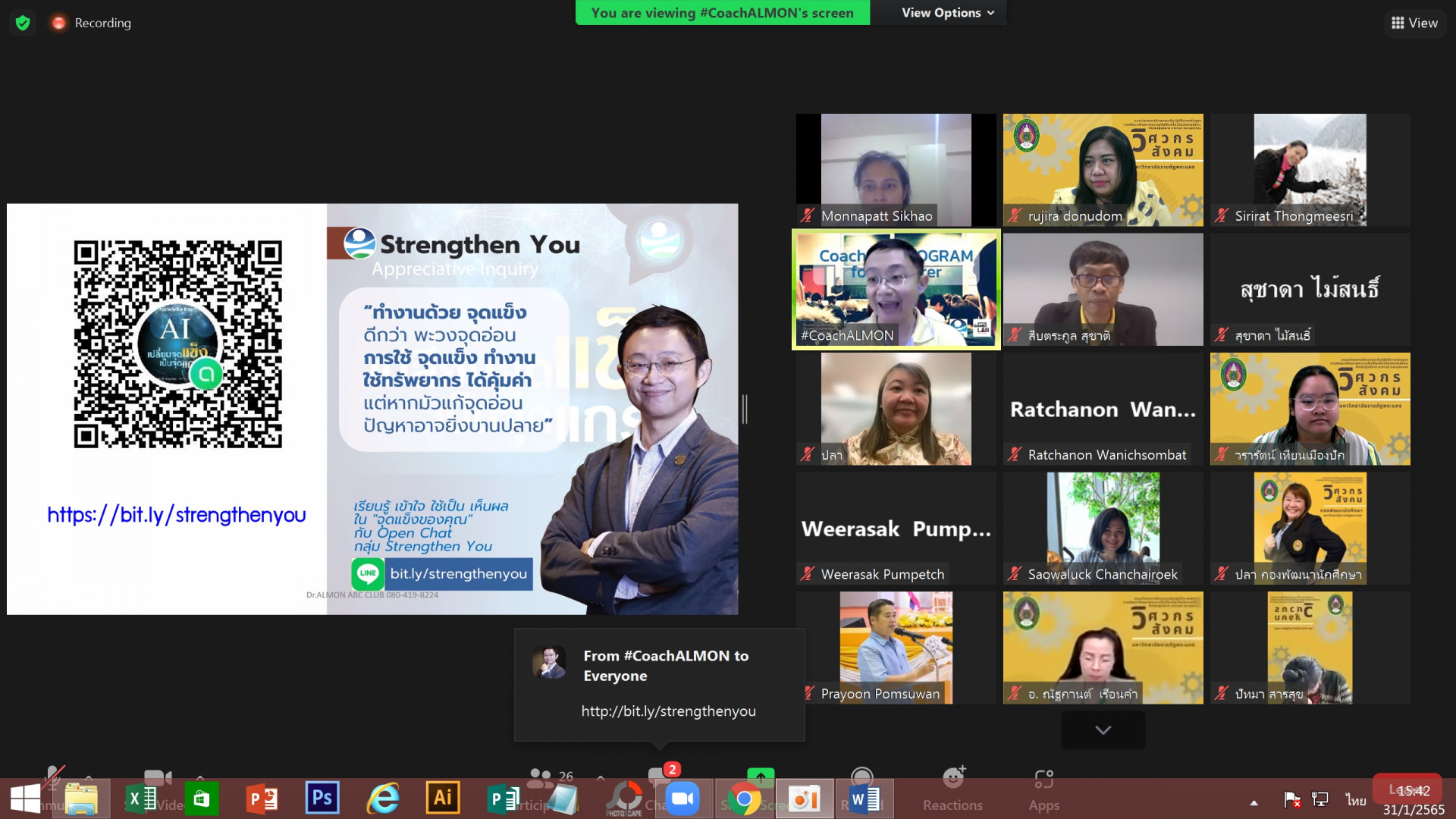The width and height of the screenshot is (1456, 819).
Task: Select ปัทมา สารสุข video tile
Action: click(1310, 648)
